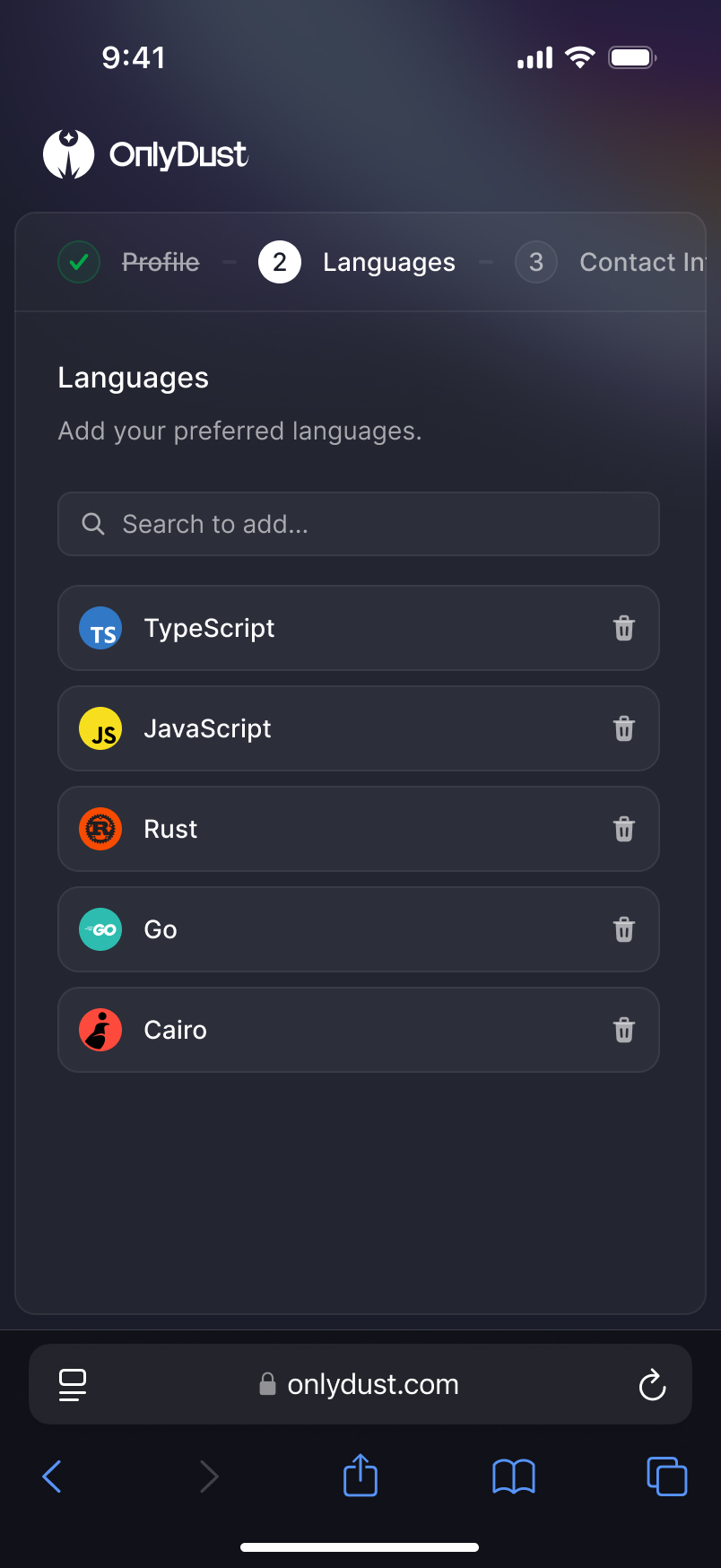Remove JavaScript with the trash icon
721x1568 pixels.
(624, 728)
